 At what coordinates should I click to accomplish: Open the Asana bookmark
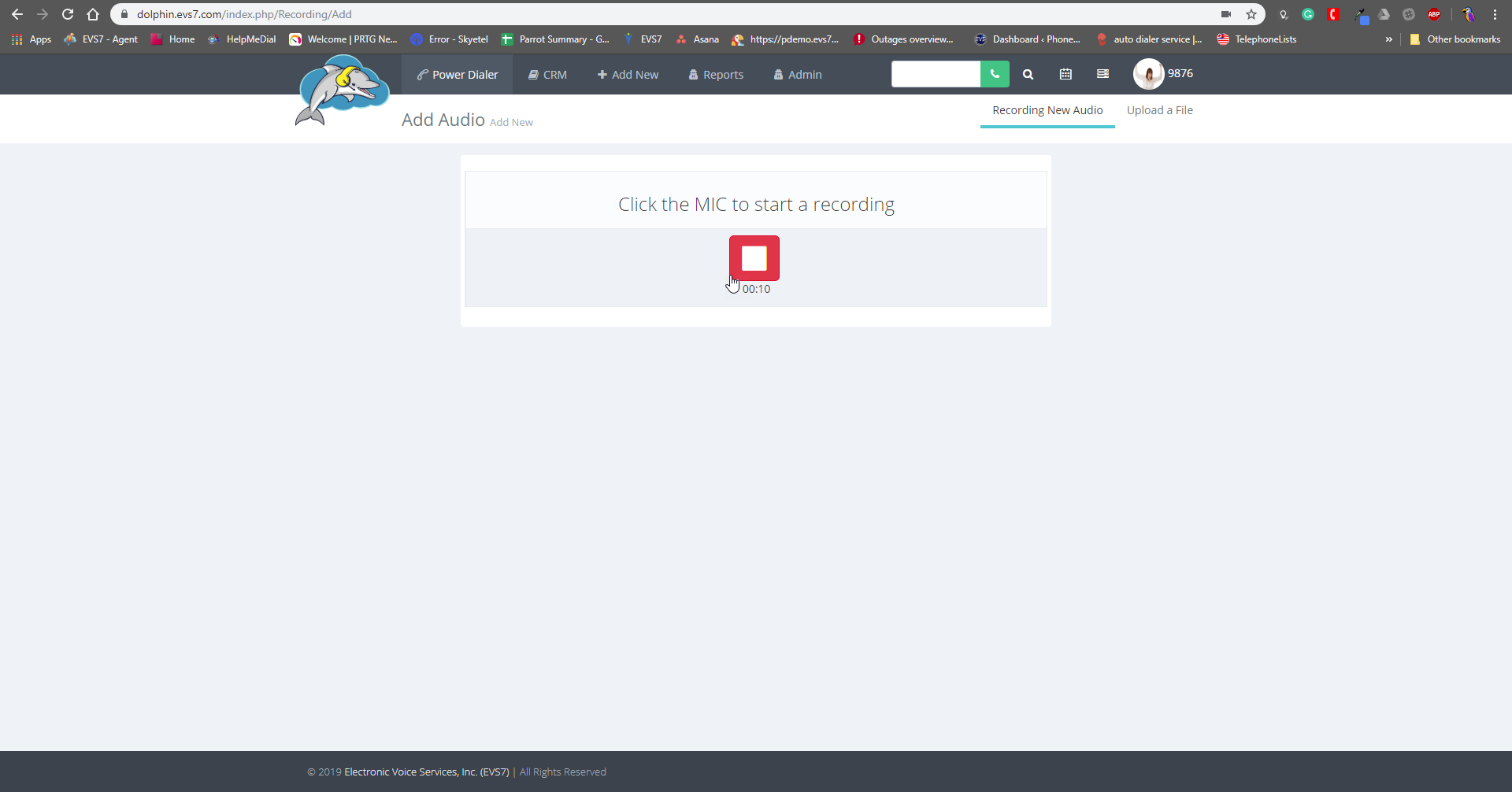tap(697, 39)
